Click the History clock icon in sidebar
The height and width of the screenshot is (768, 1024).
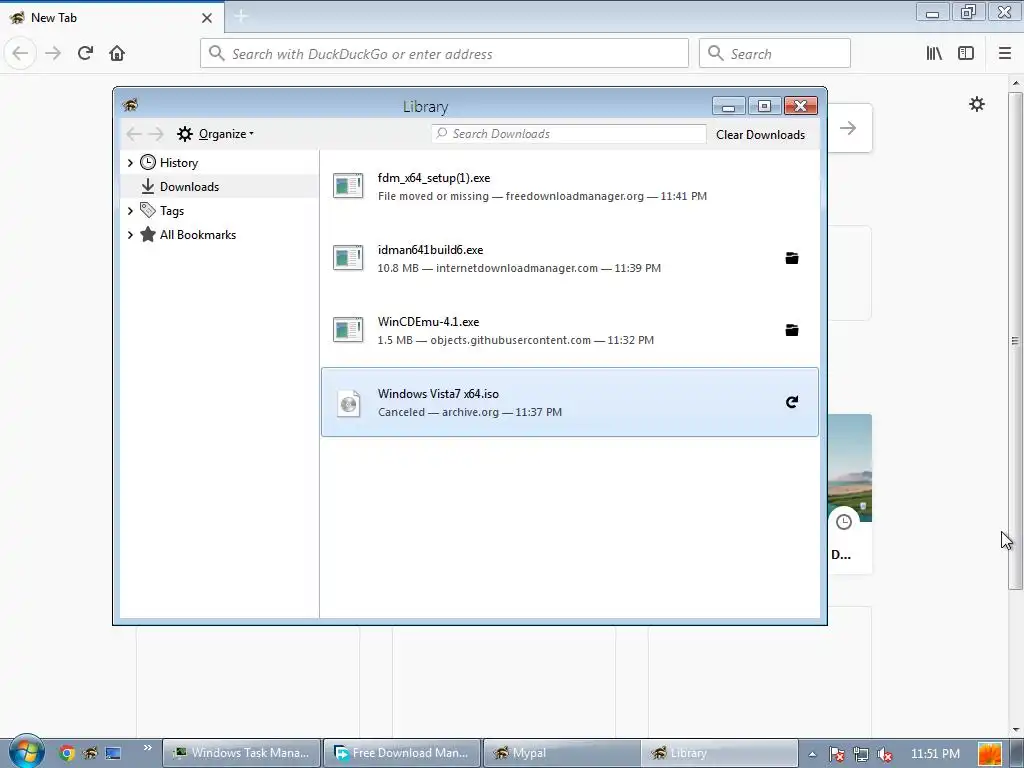point(148,162)
